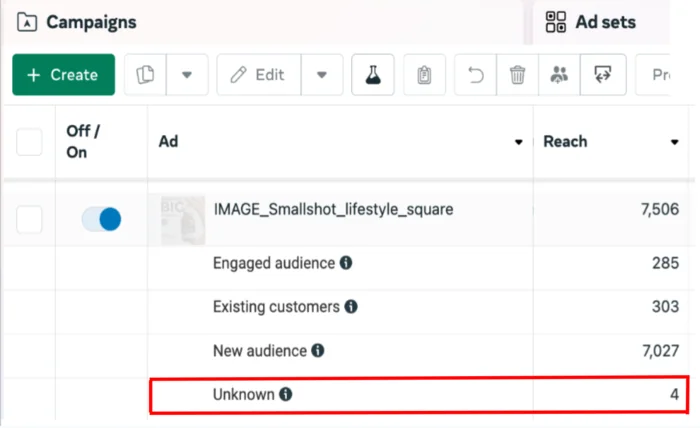Open the Reach column header dropdown
700x428 pixels.
point(674,142)
